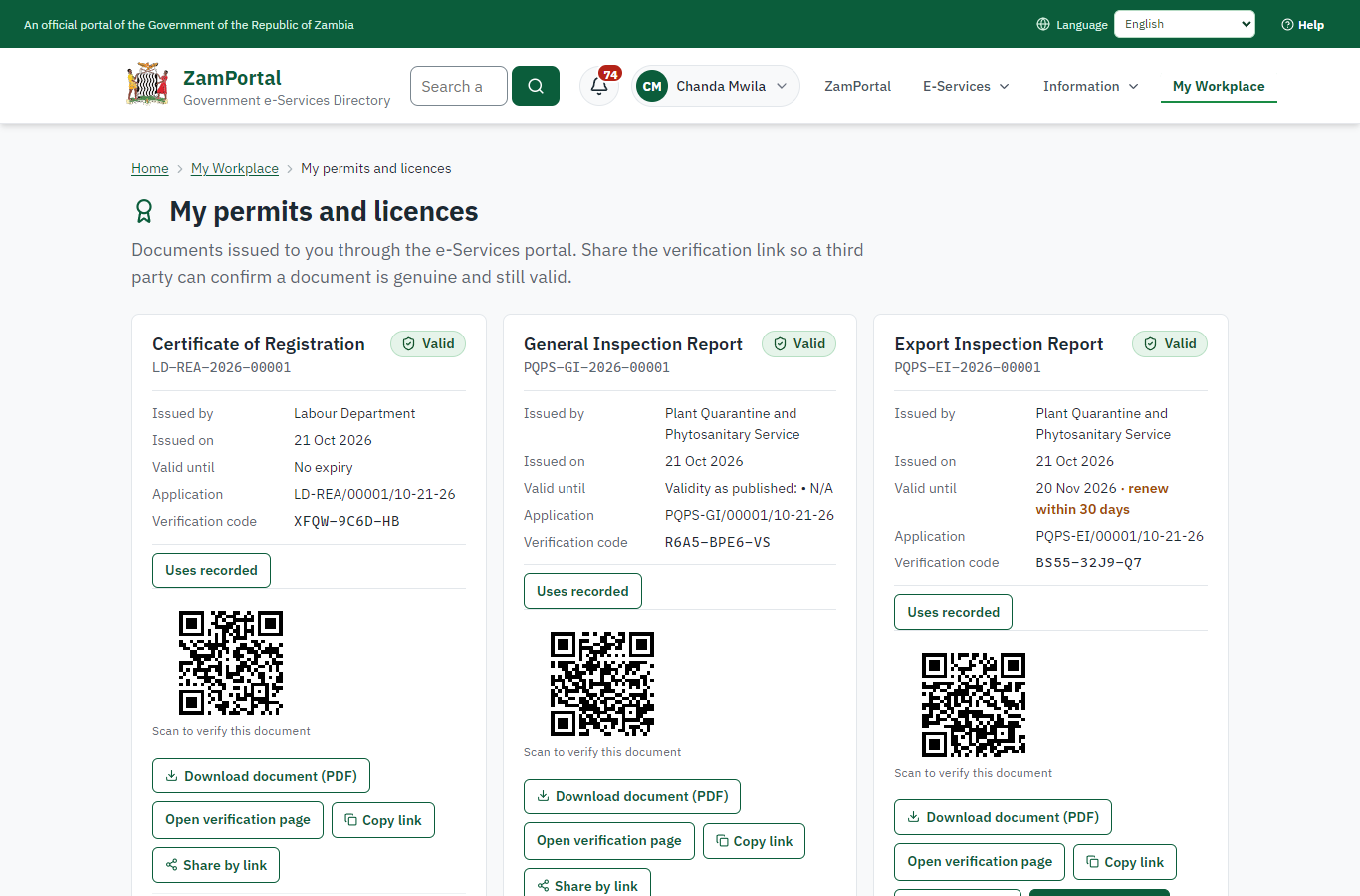The image size is (1360, 896).
Task: Open verification page for Export Inspection Report
Action: click(980, 862)
